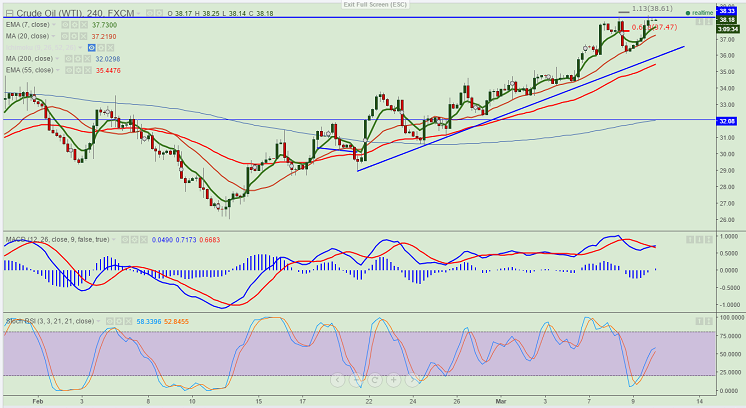Zoom in using the plus button
Image resolution: width=746 pixels, height=408 pixels.
(x=393, y=380)
